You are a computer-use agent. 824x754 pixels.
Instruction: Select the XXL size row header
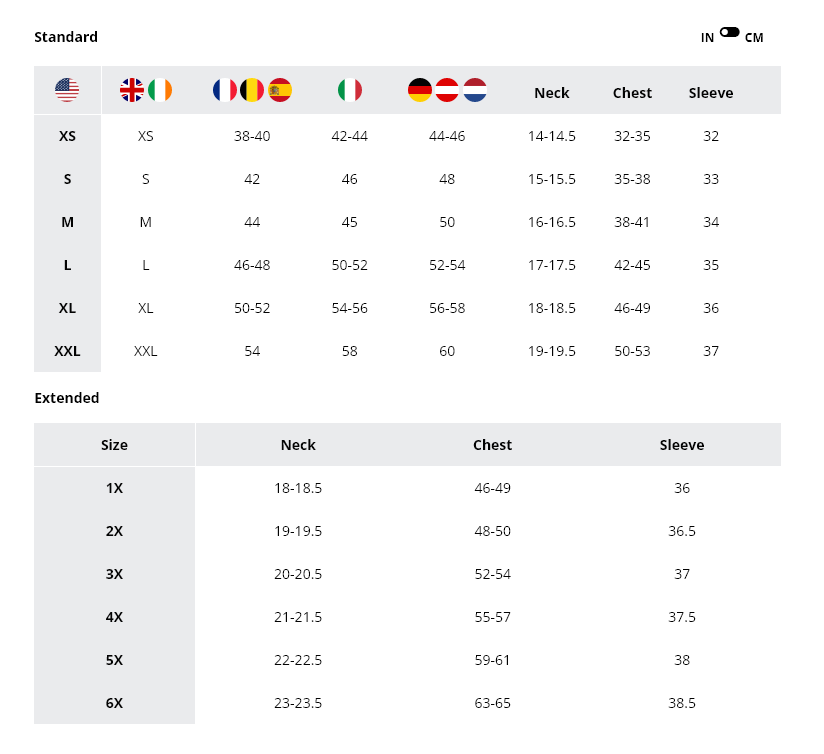click(67, 351)
